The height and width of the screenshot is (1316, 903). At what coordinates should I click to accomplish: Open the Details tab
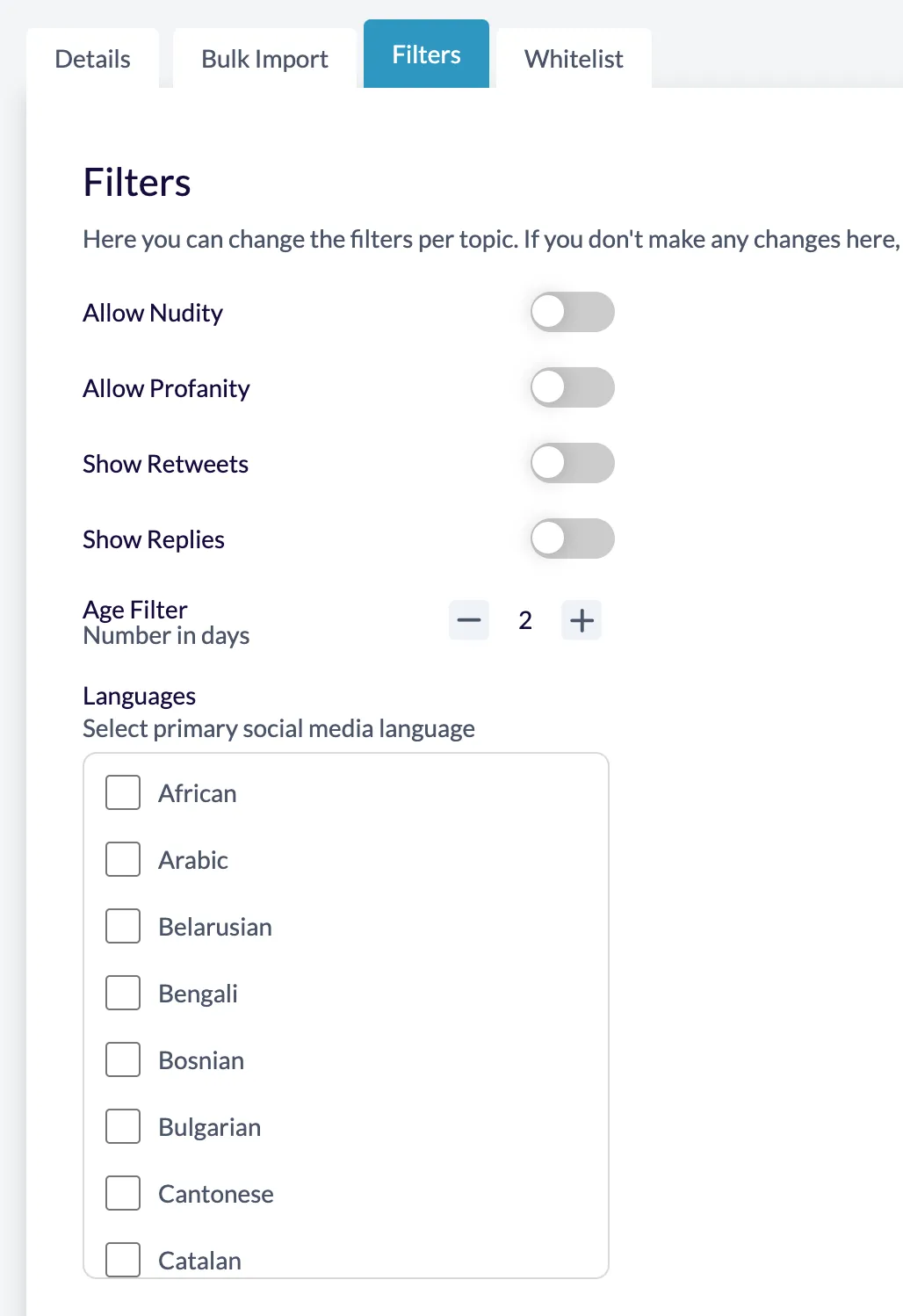click(92, 59)
